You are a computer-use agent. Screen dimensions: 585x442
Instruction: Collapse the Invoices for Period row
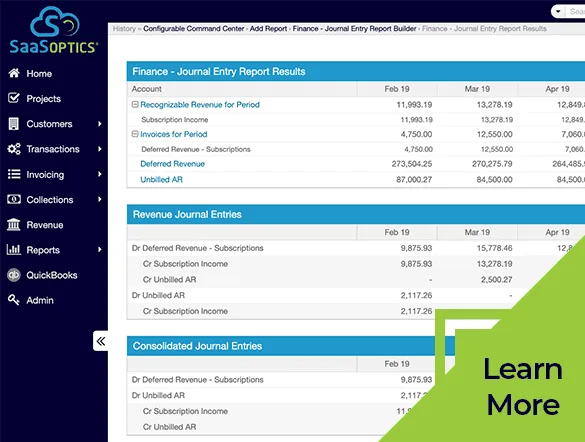coord(135,134)
